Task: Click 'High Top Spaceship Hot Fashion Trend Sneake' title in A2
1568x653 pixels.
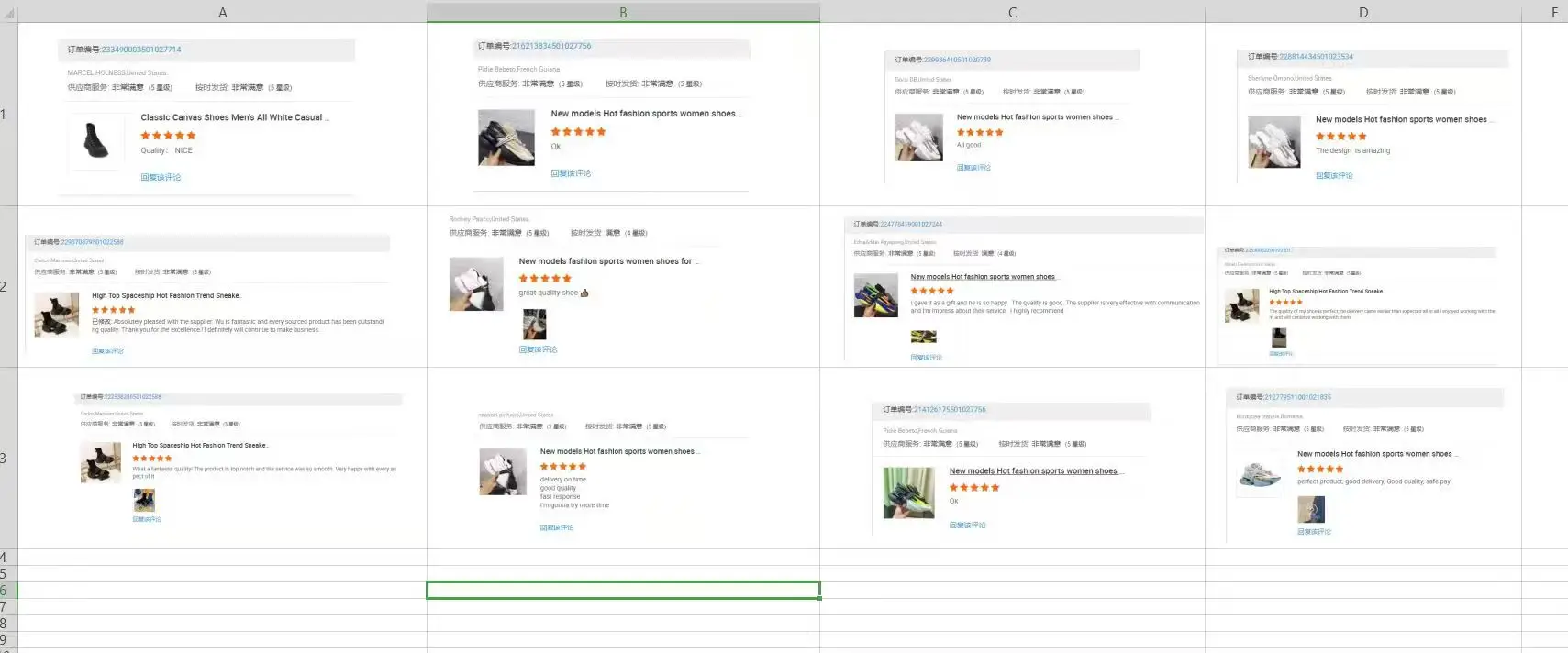Action: [x=166, y=296]
